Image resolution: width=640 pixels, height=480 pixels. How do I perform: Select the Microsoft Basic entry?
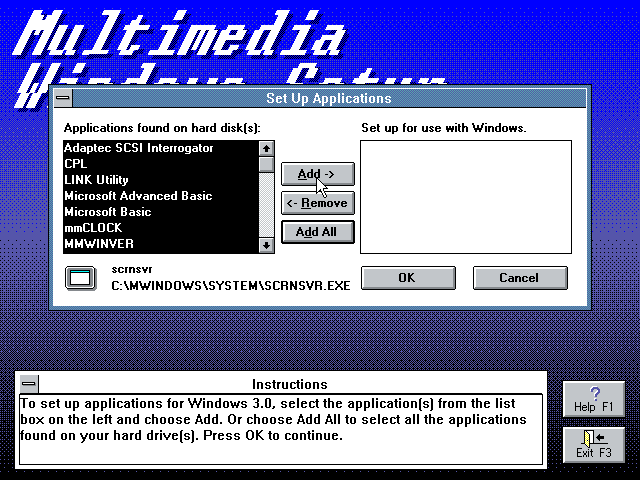click(161, 212)
